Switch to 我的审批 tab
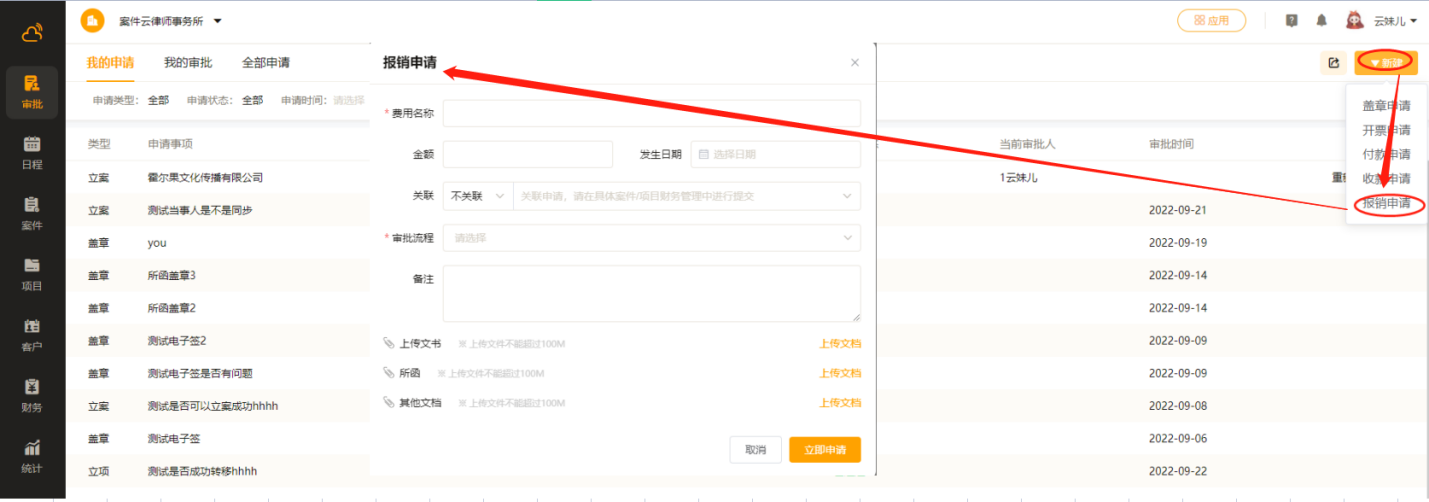The width and height of the screenshot is (1429, 502). tap(188, 63)
